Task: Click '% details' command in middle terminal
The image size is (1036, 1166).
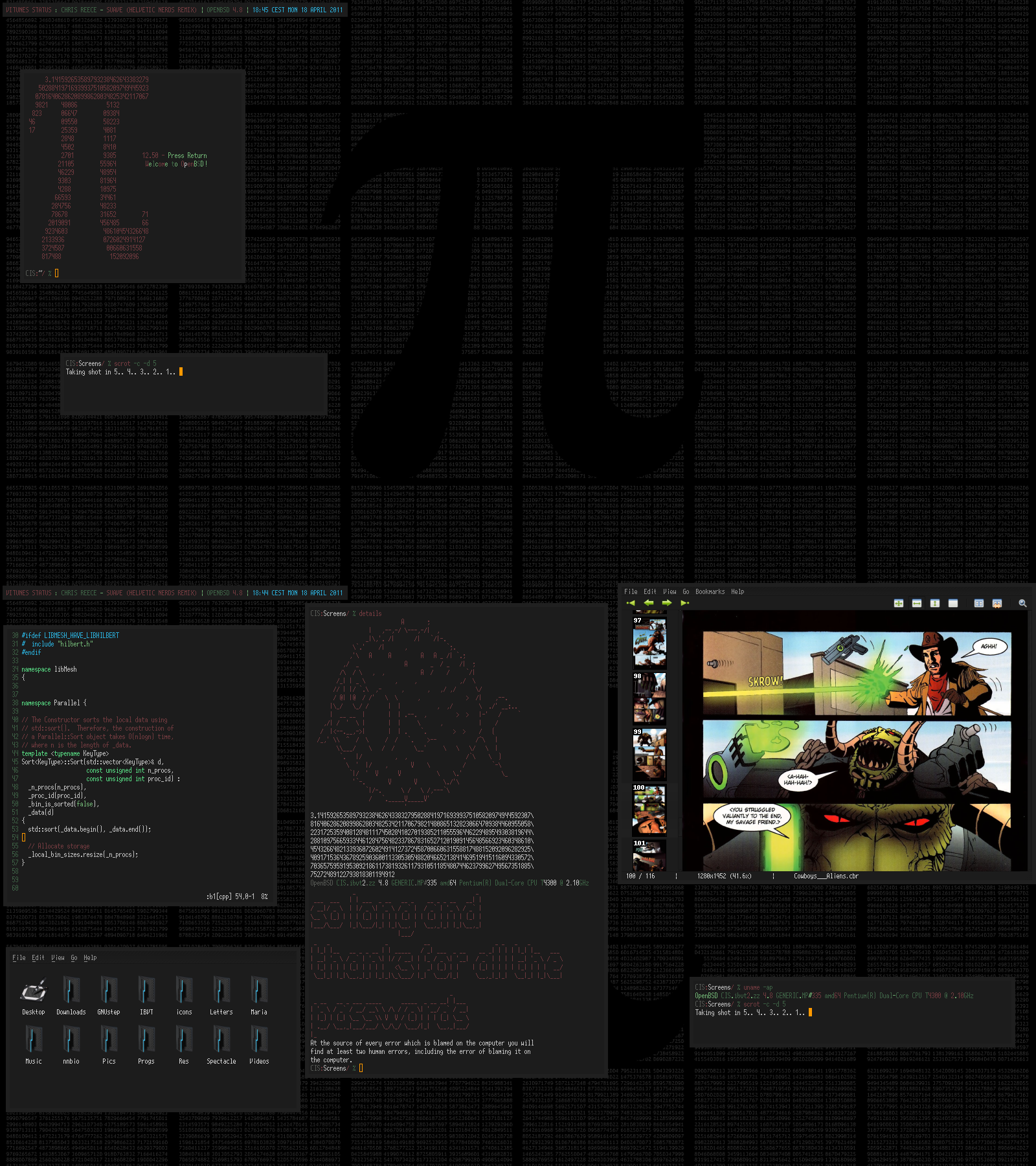Action: click(366, 613)
